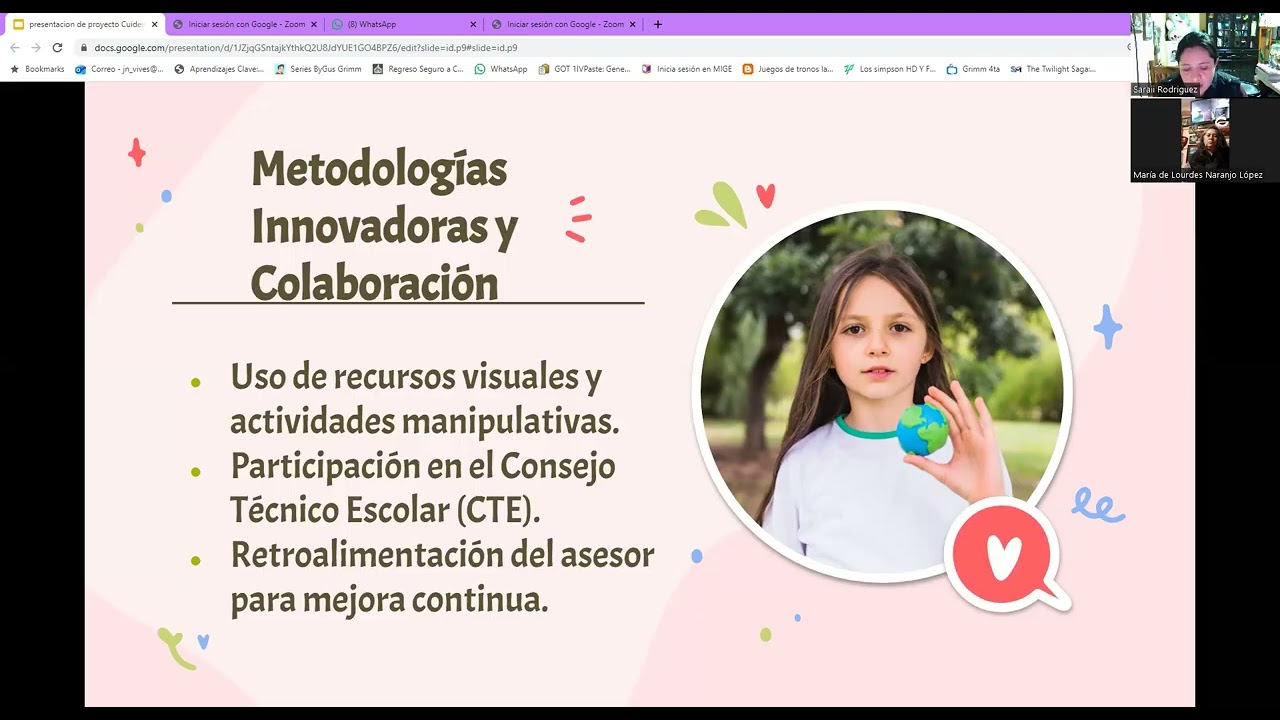Image resolution: width=1280 pixels, height=720 pixels.
Task: Reload the page with the refresh icon
Action: pos(57,47)
